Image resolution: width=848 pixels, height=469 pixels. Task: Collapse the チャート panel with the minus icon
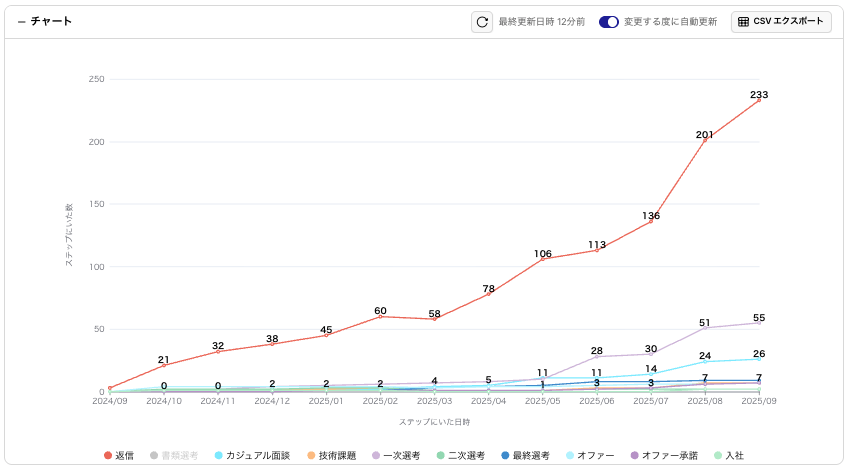[21, 22]
